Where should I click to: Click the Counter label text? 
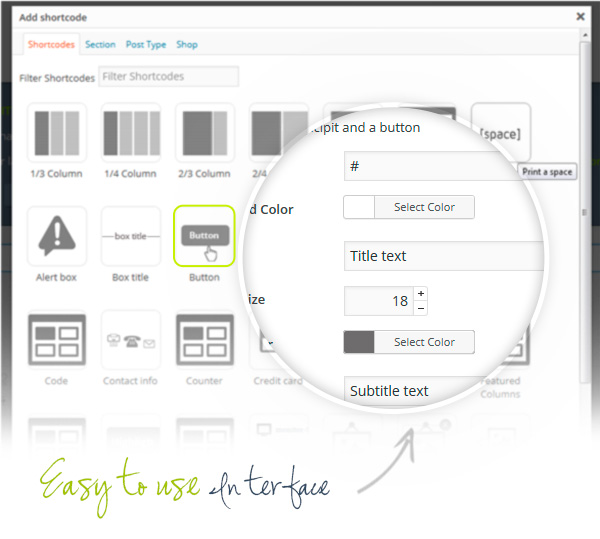point(204,381)
